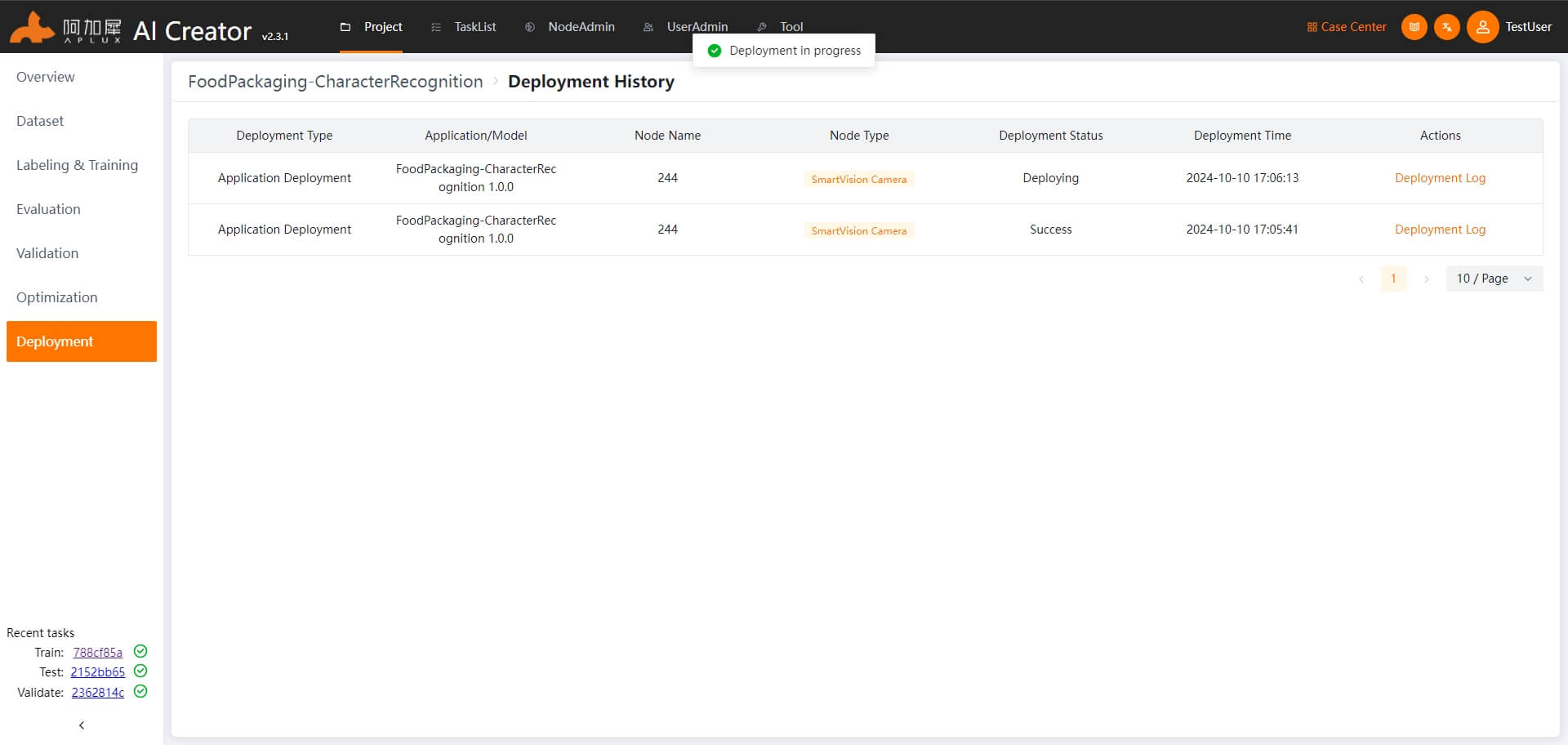The height and width of the screenshot is (745, 1568).
Task: Open the orange documentation book icon
Action: 1414,27
